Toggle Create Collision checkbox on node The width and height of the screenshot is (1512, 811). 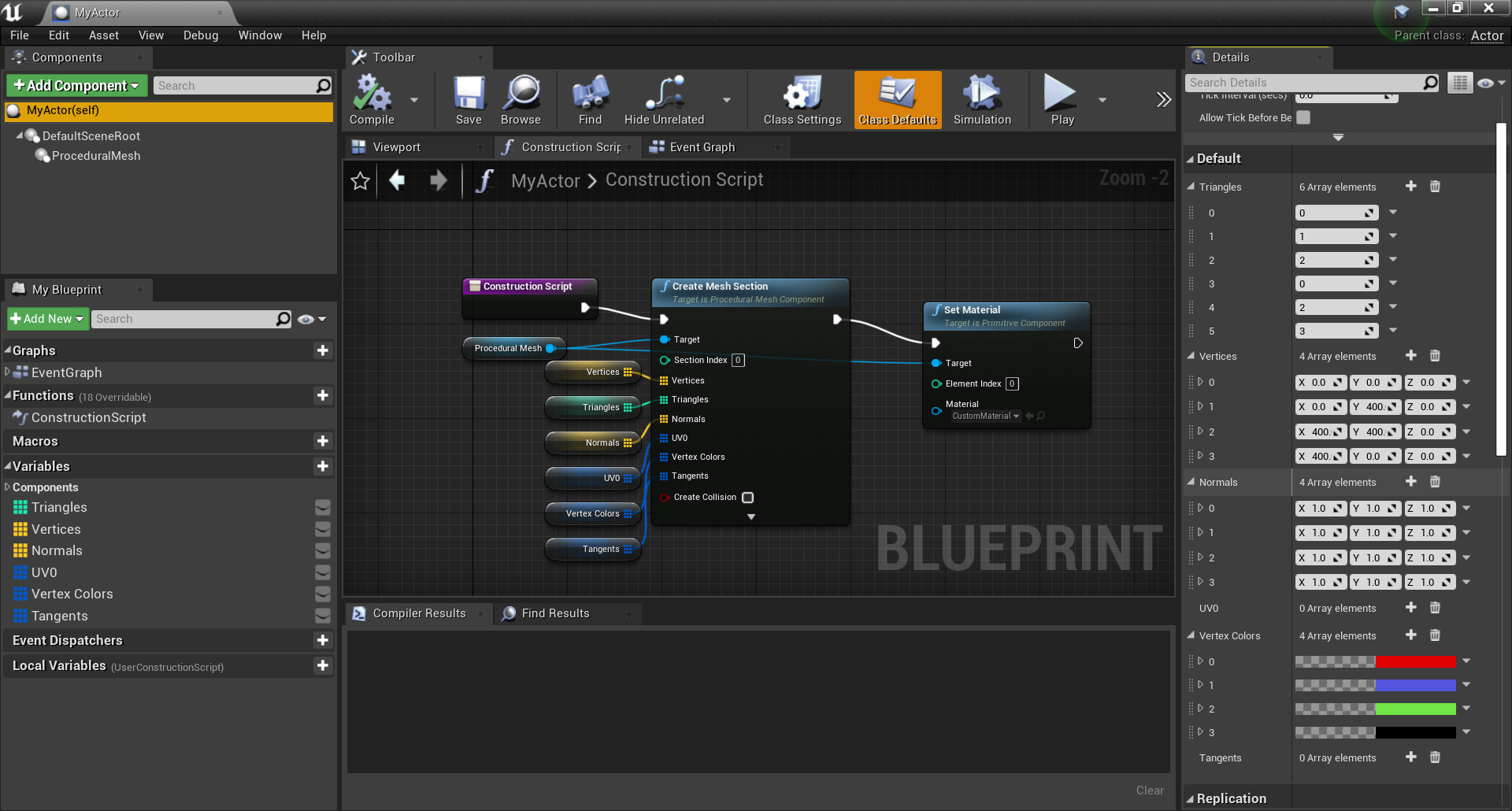(748, 498)
